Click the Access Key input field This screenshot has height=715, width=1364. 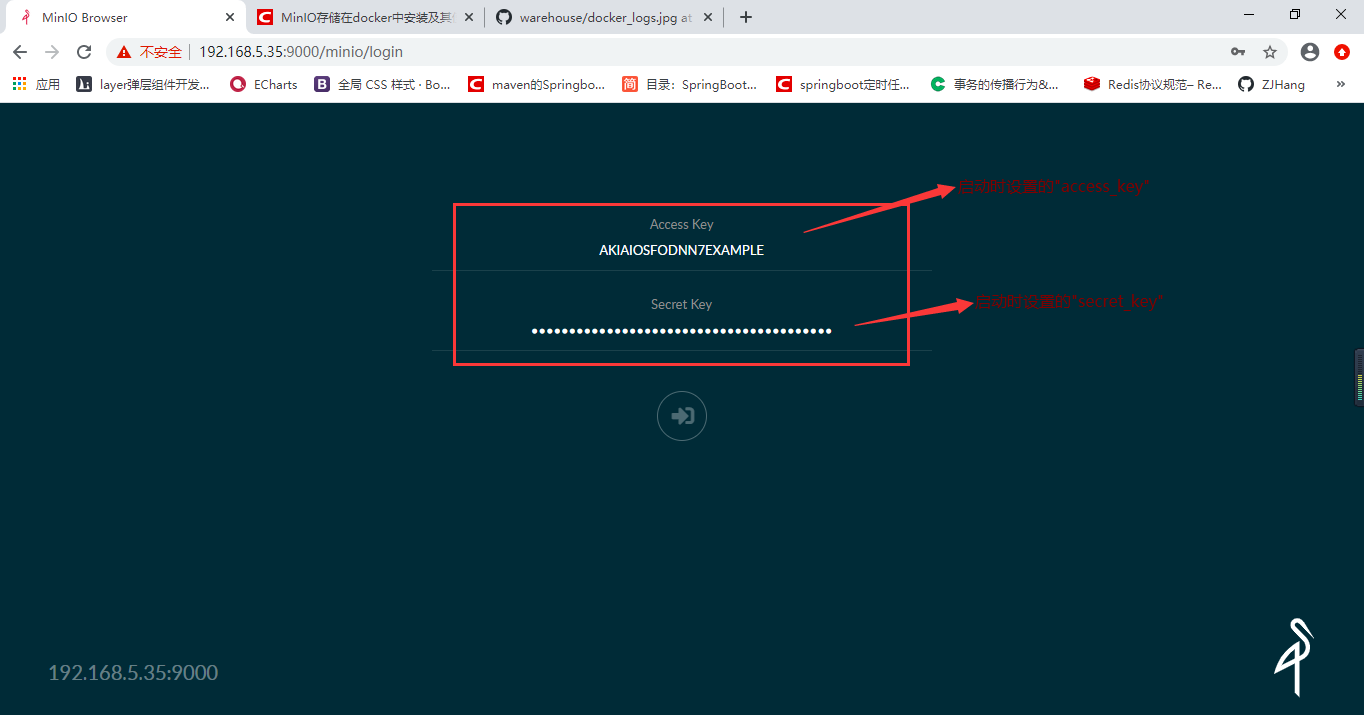tap(681, 250)
